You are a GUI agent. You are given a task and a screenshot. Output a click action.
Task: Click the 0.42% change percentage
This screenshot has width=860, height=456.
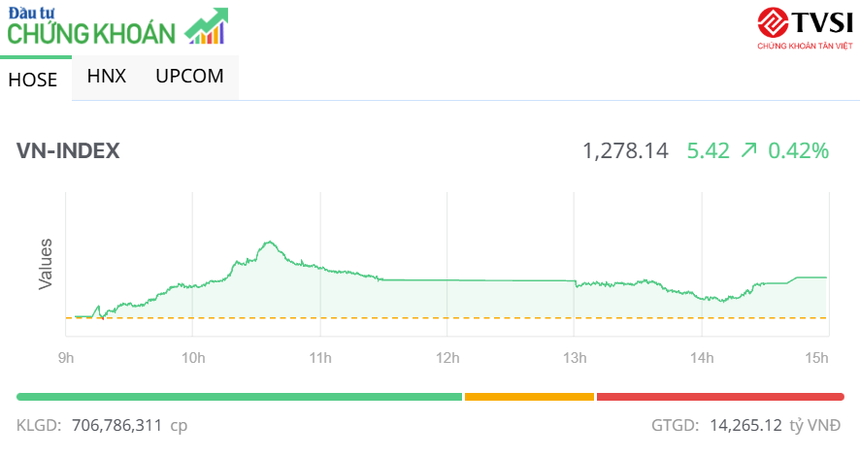pyautogui.click(x=798, y=151)
